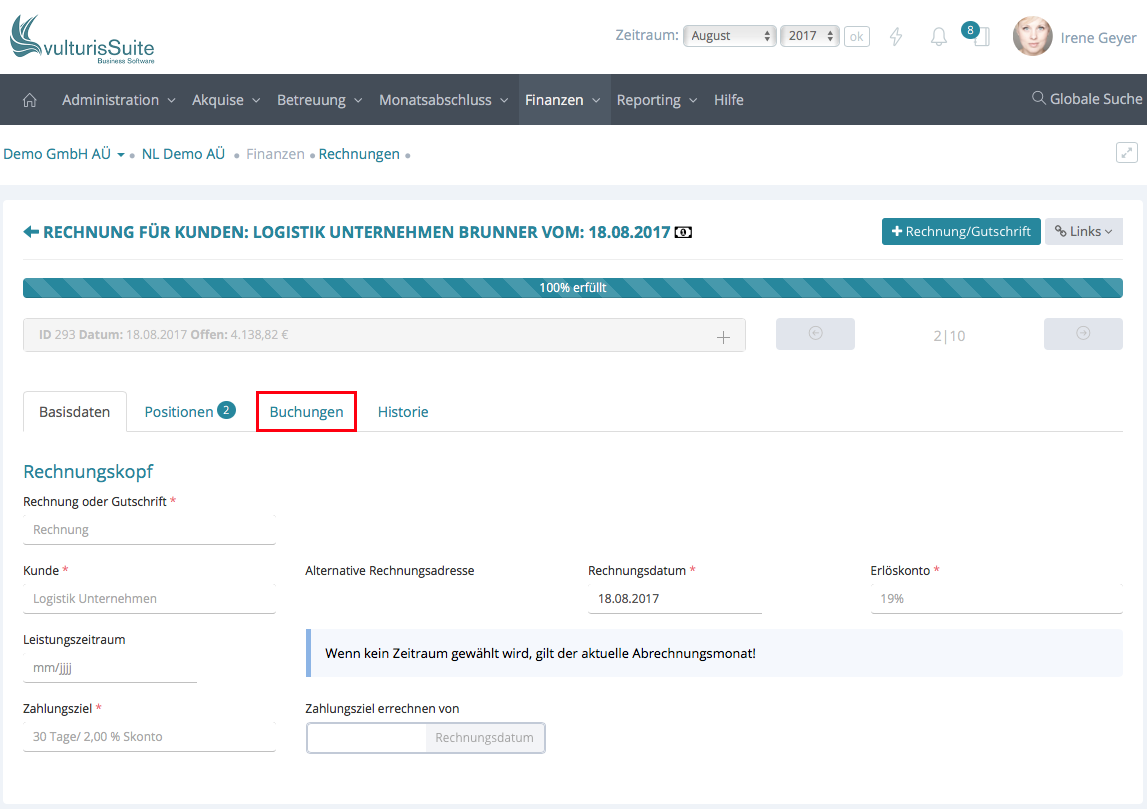Click the 100% erfüllt progress bar
1147x809 pixels.
572,288
